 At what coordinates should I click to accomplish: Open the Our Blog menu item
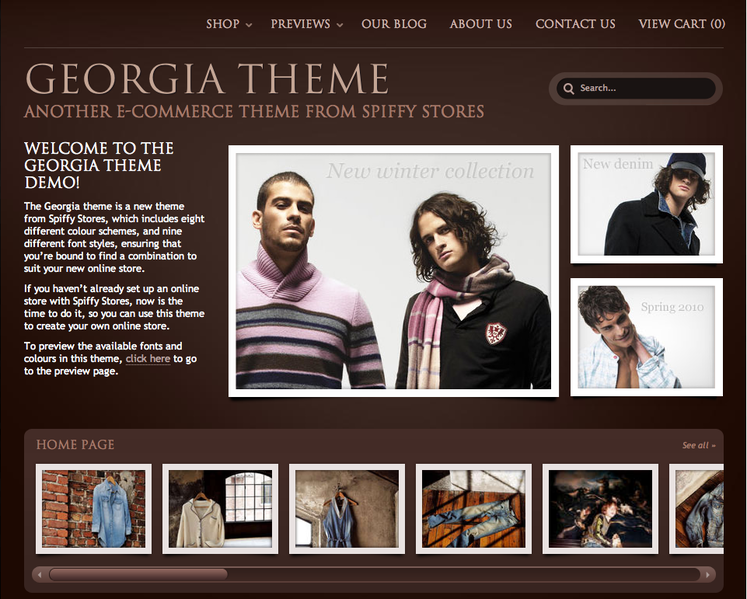[394, 24]
